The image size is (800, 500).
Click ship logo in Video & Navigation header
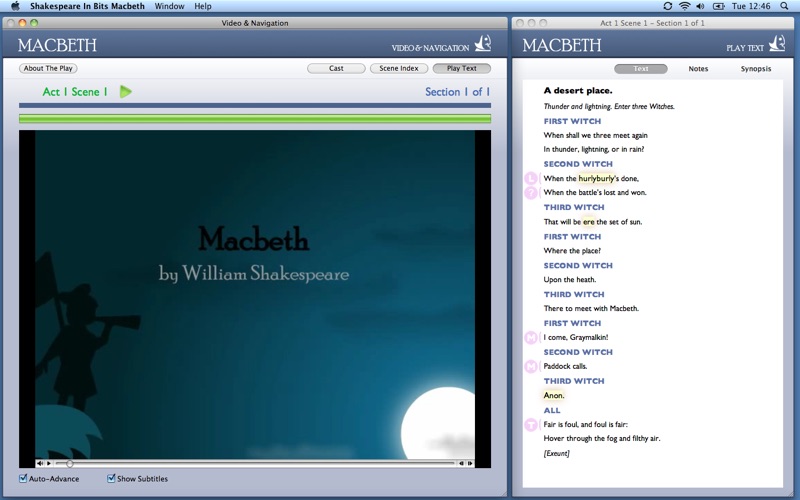pos(483,43)
